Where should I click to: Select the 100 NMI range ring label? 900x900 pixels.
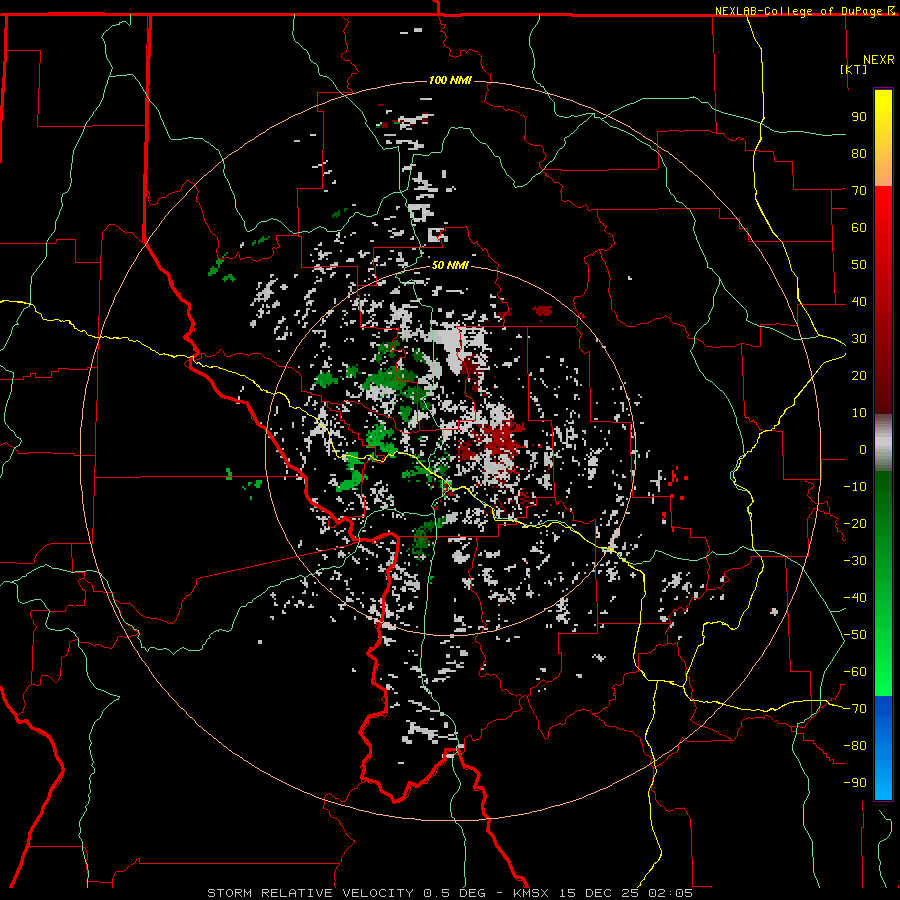click(450, 80)
